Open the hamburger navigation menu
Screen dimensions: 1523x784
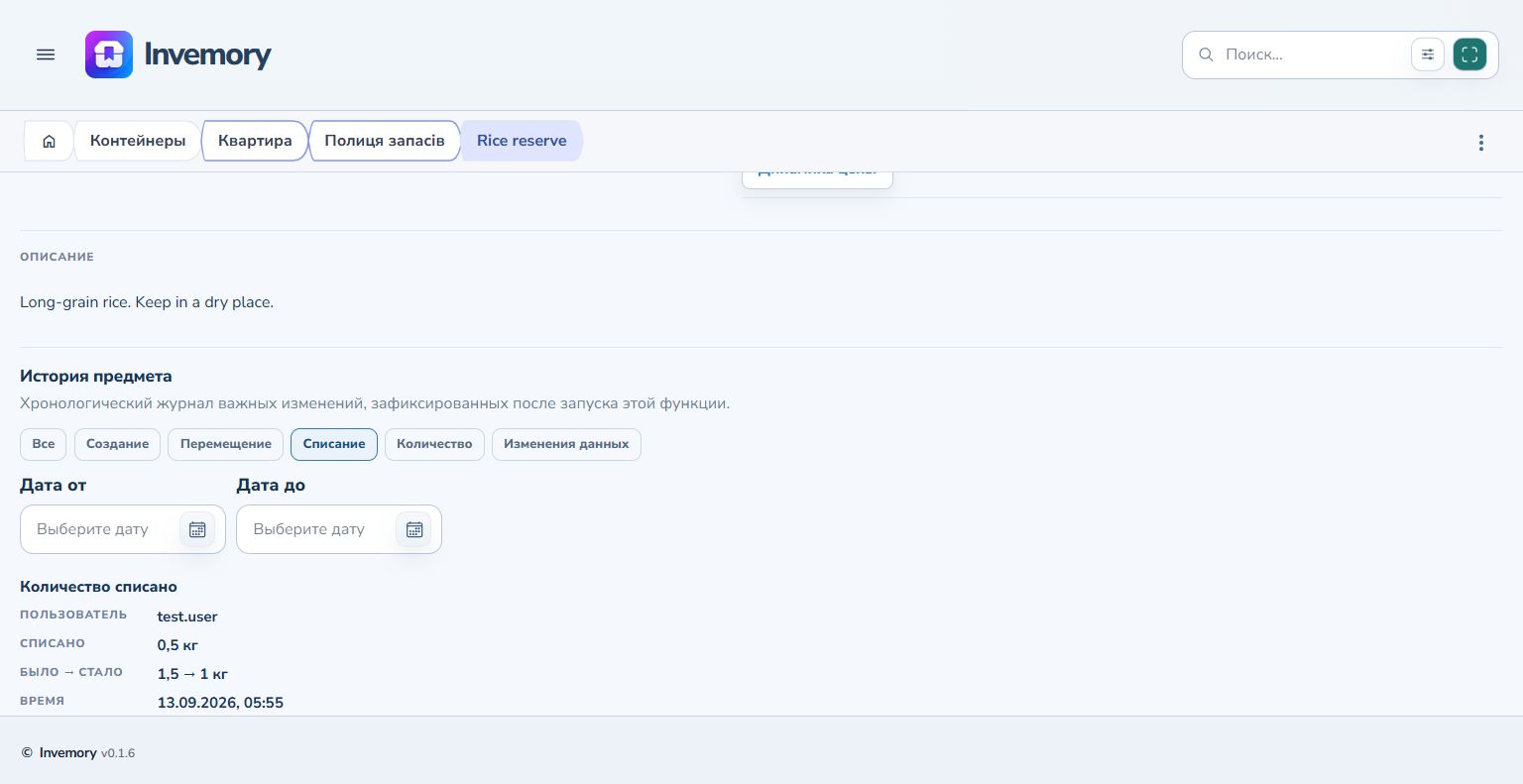[46, 55]
